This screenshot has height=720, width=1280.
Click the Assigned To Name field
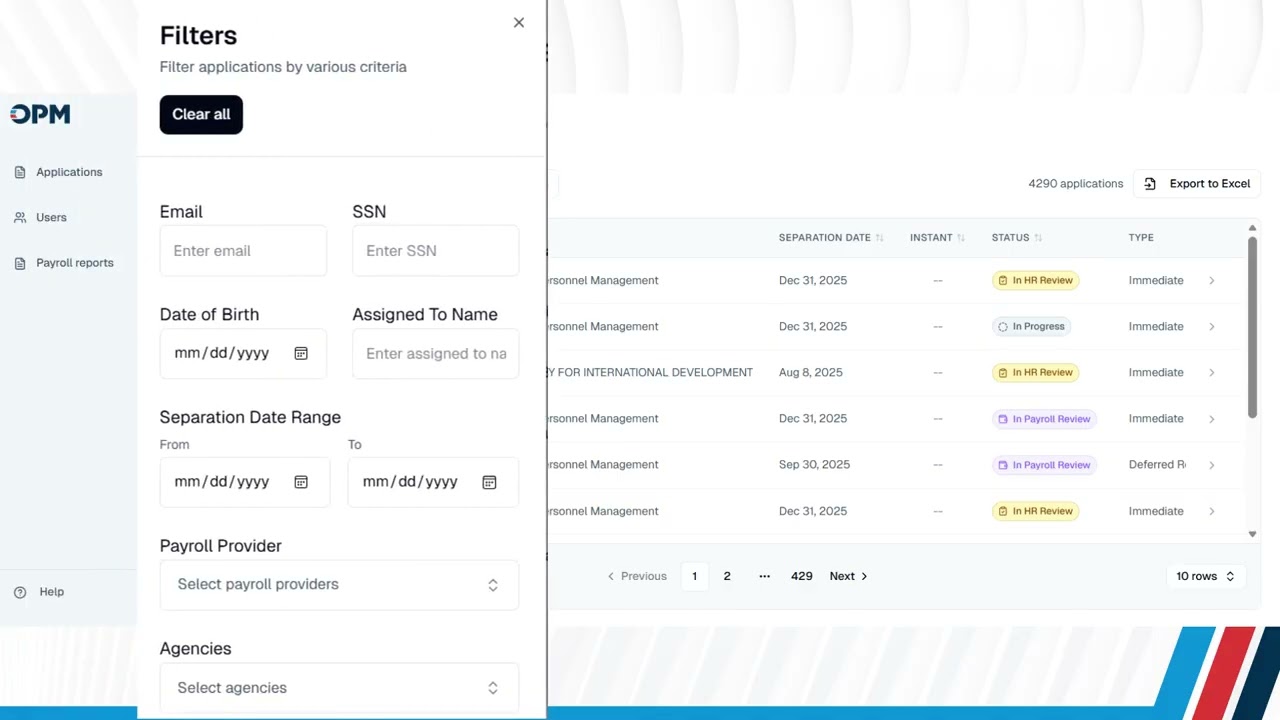point(435,353)
